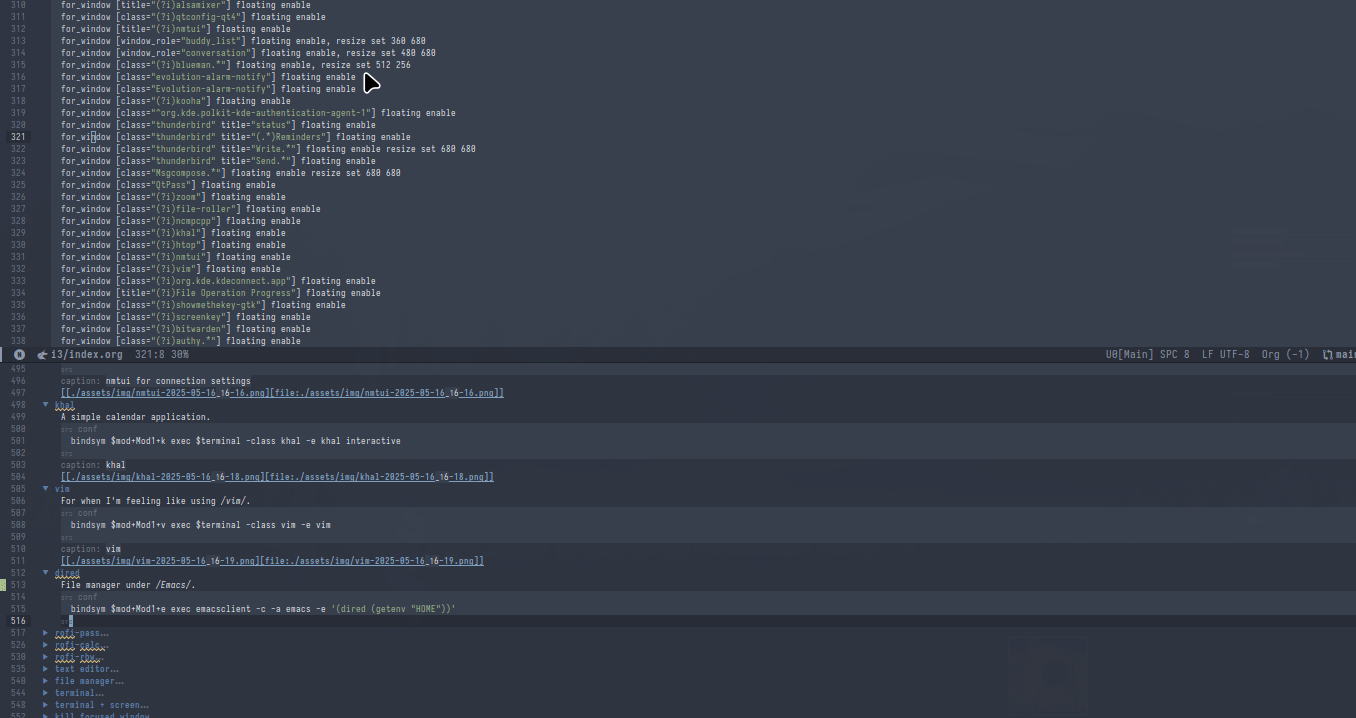This screenshot has width=1356, height=718.
Task: Open the vim-2025-05-16_16-19.png image link
Action: [x=272, y=561]
